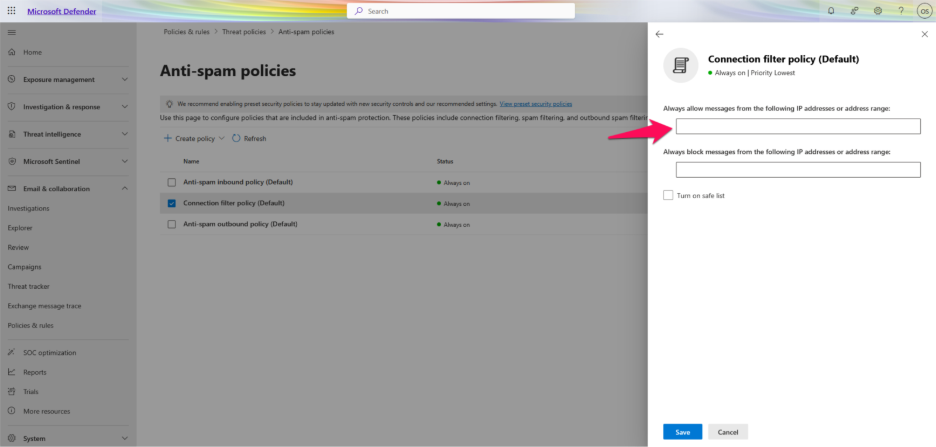Enable the Turn on safe list checkbox

click(x=668, y=195)
